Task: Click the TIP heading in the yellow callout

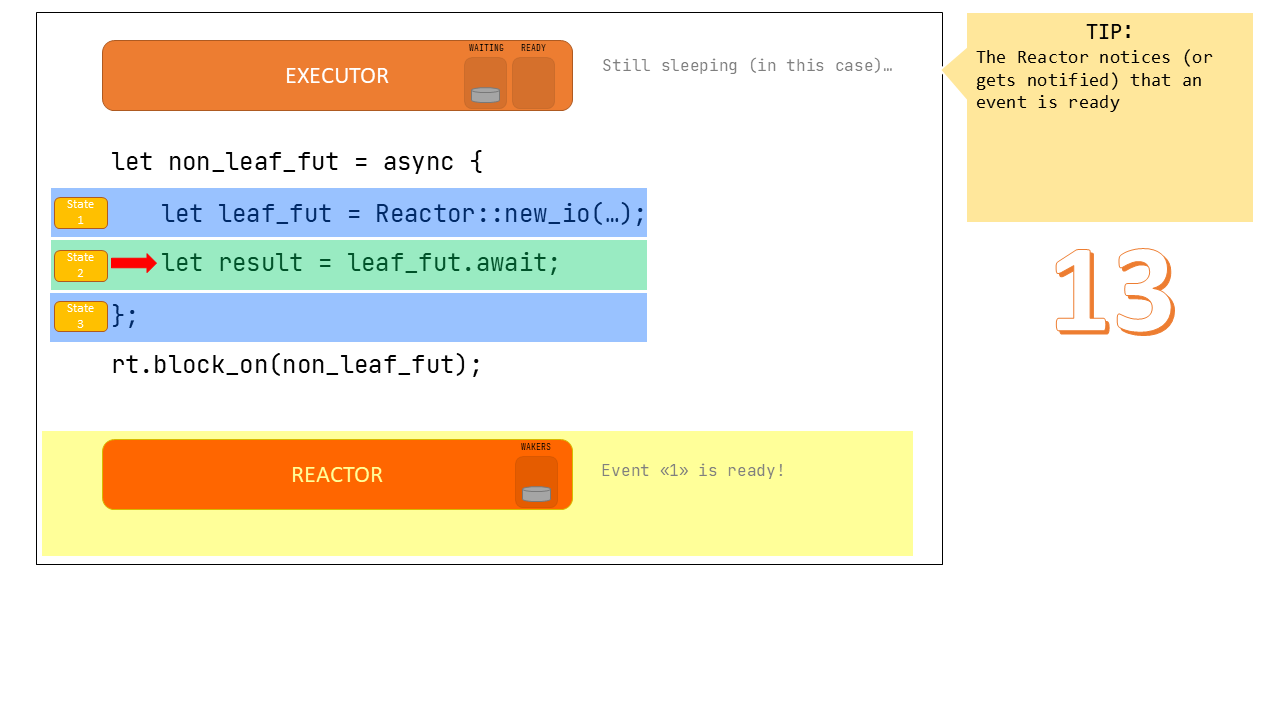Action: pos(1109,31)
